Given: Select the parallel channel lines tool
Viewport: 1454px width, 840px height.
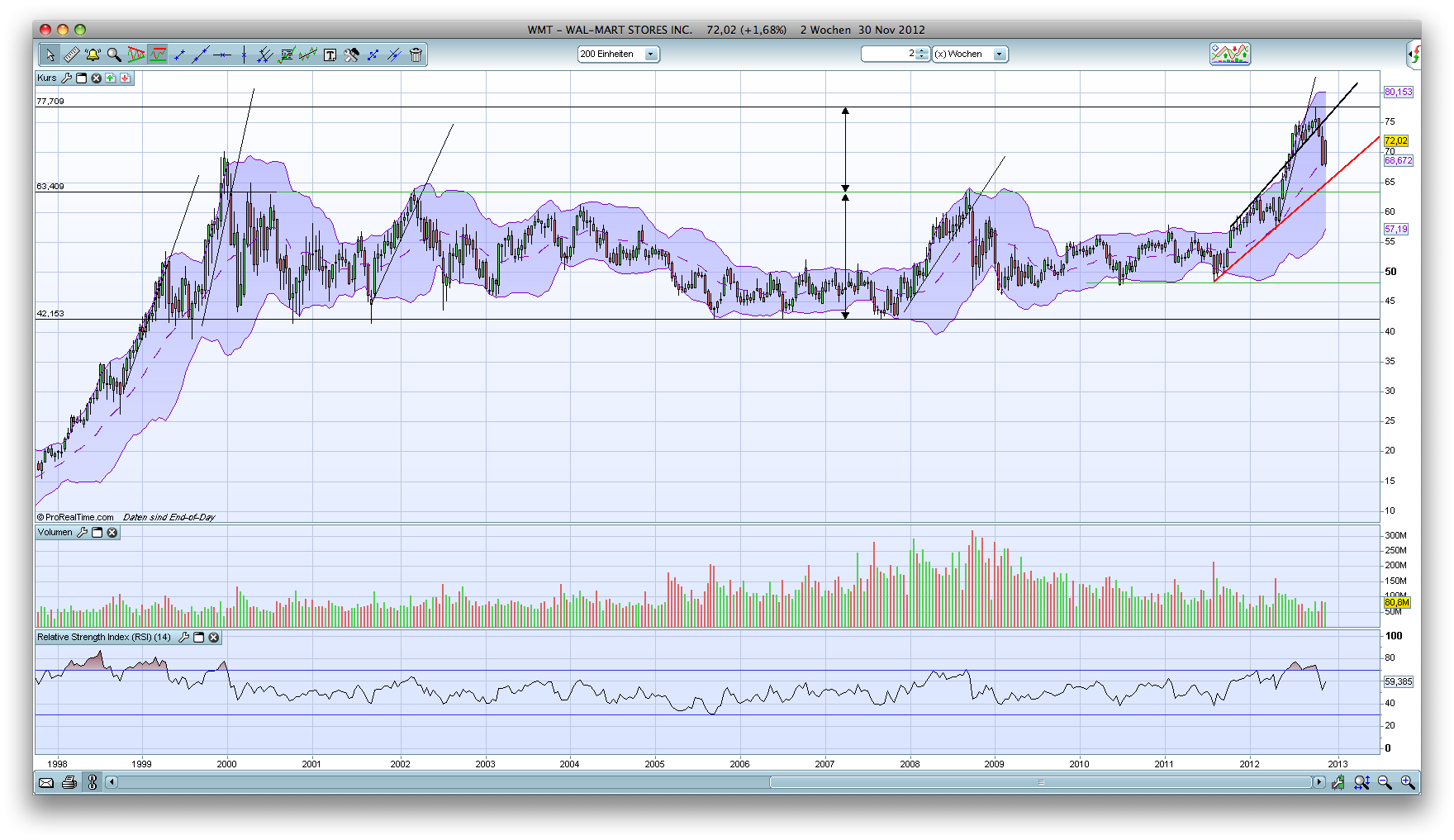Looking at the screenshot, I should click(265, 55).
